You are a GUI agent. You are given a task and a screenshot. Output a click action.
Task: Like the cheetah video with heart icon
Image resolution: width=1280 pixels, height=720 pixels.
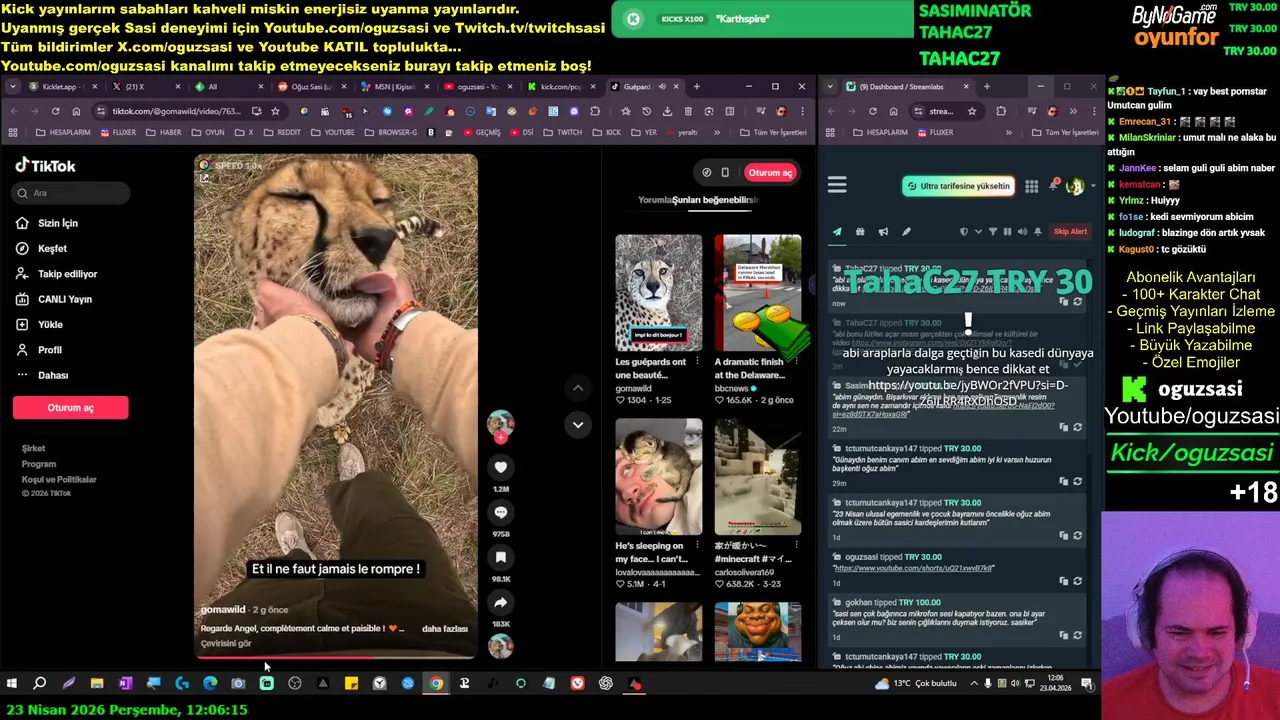coord(501,467)
